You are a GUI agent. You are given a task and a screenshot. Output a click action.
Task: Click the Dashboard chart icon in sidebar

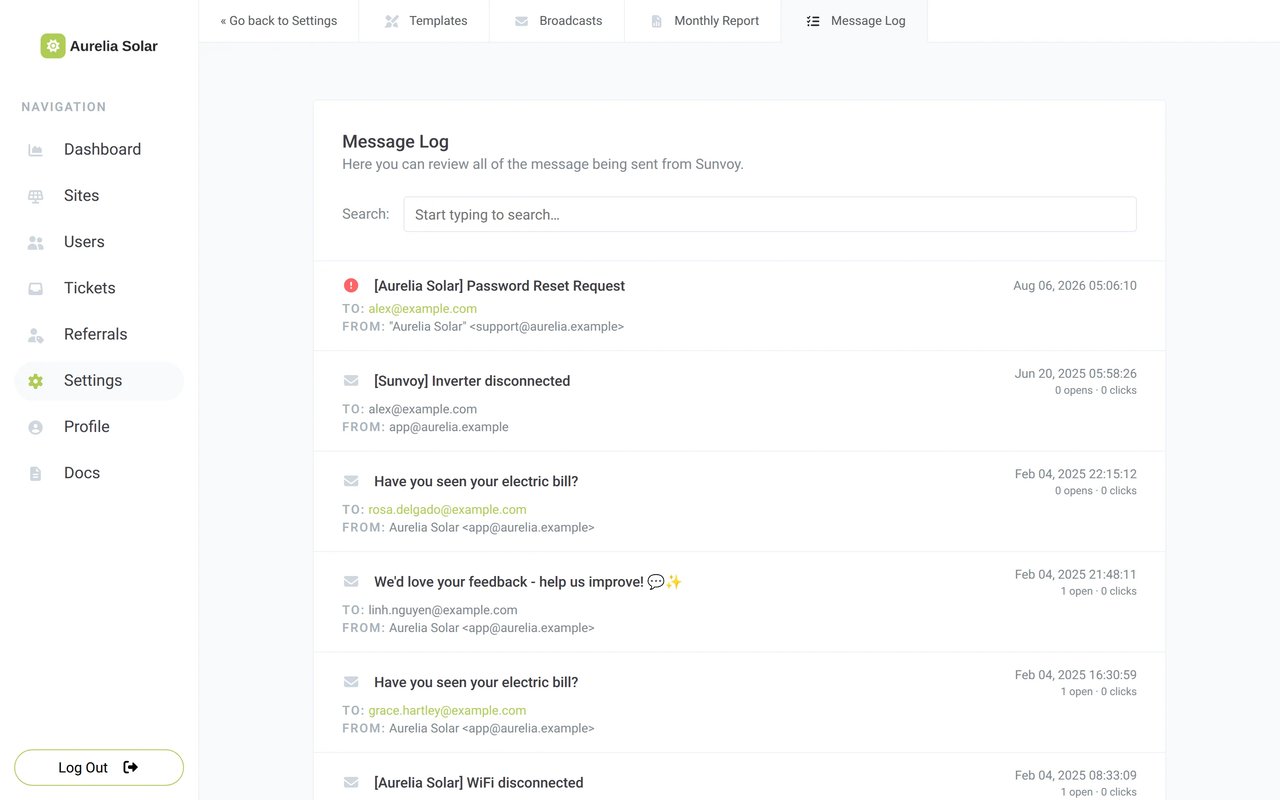(36, 150)
